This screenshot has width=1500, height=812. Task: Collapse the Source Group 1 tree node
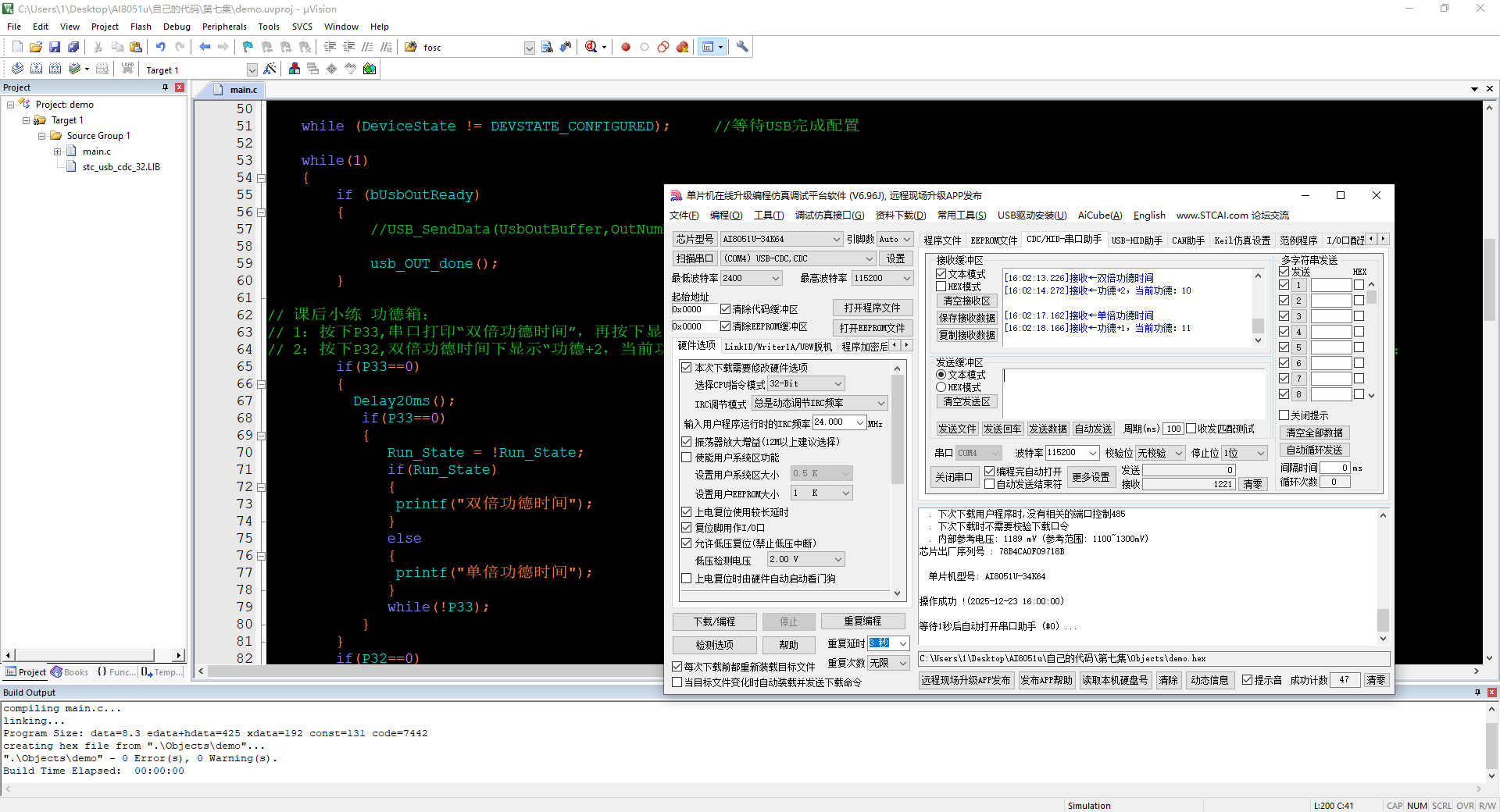(42, 136)
